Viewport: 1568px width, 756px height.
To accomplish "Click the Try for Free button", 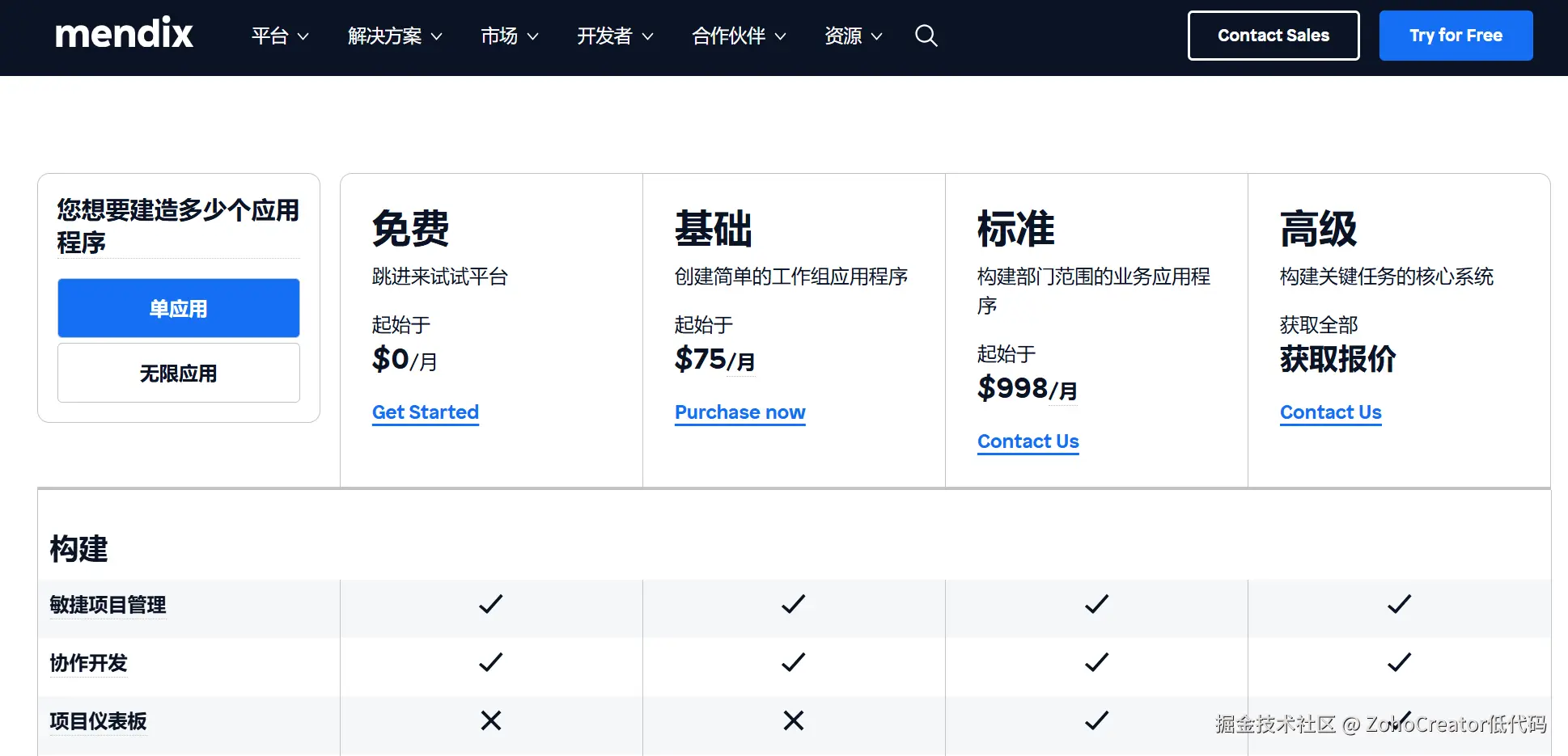I will tap(1456, 36).
